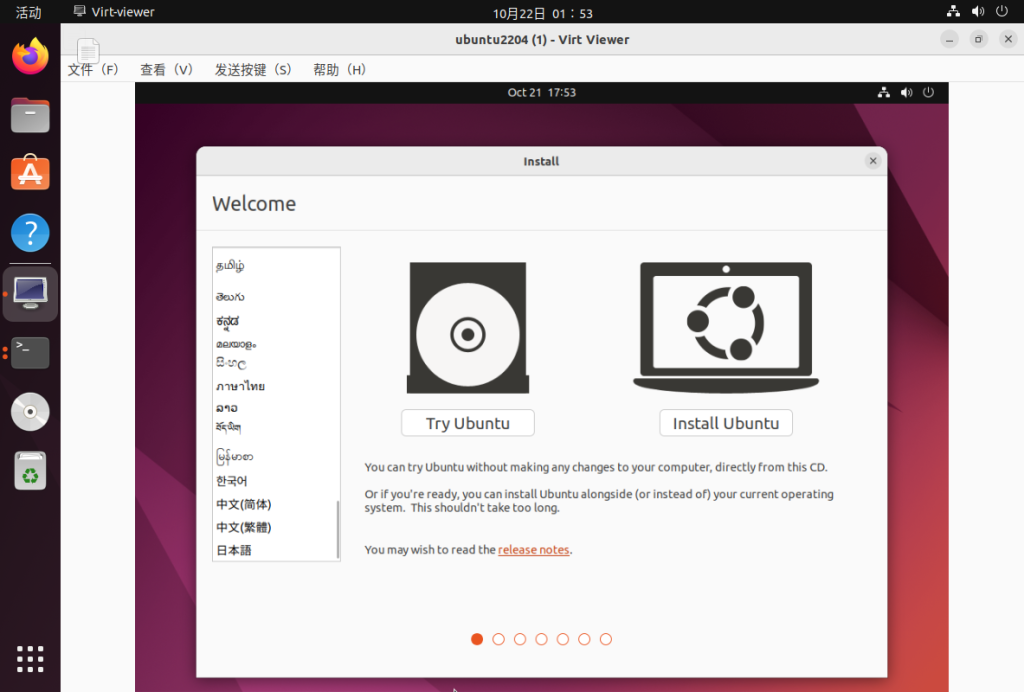Click the disc media icon in dock
Screen dimensions: 1024x692
click(x=30, y=411)
